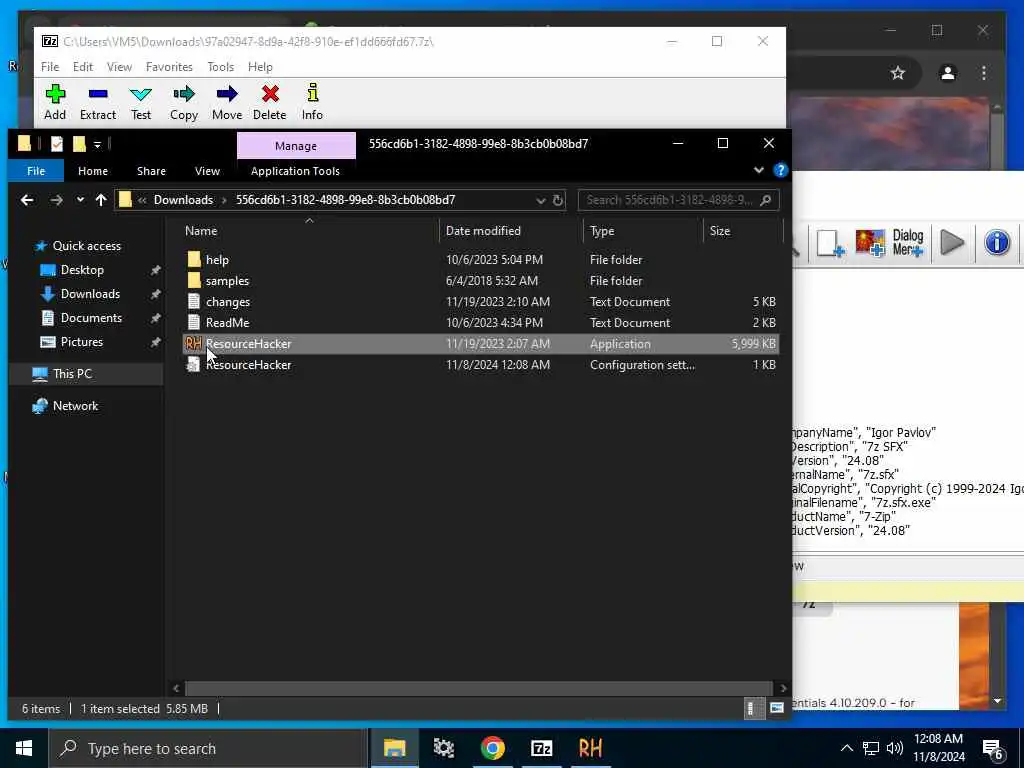The height and width of the screenshot is (768, 1024).
Task: Click the taskbar search box
Action: coord(208,748)
